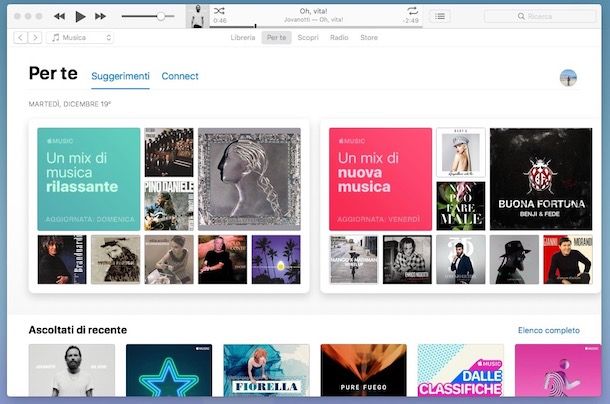610x404 pixels.
Task: Switch to the Radio tab
Action: click(x=339, y=37)
